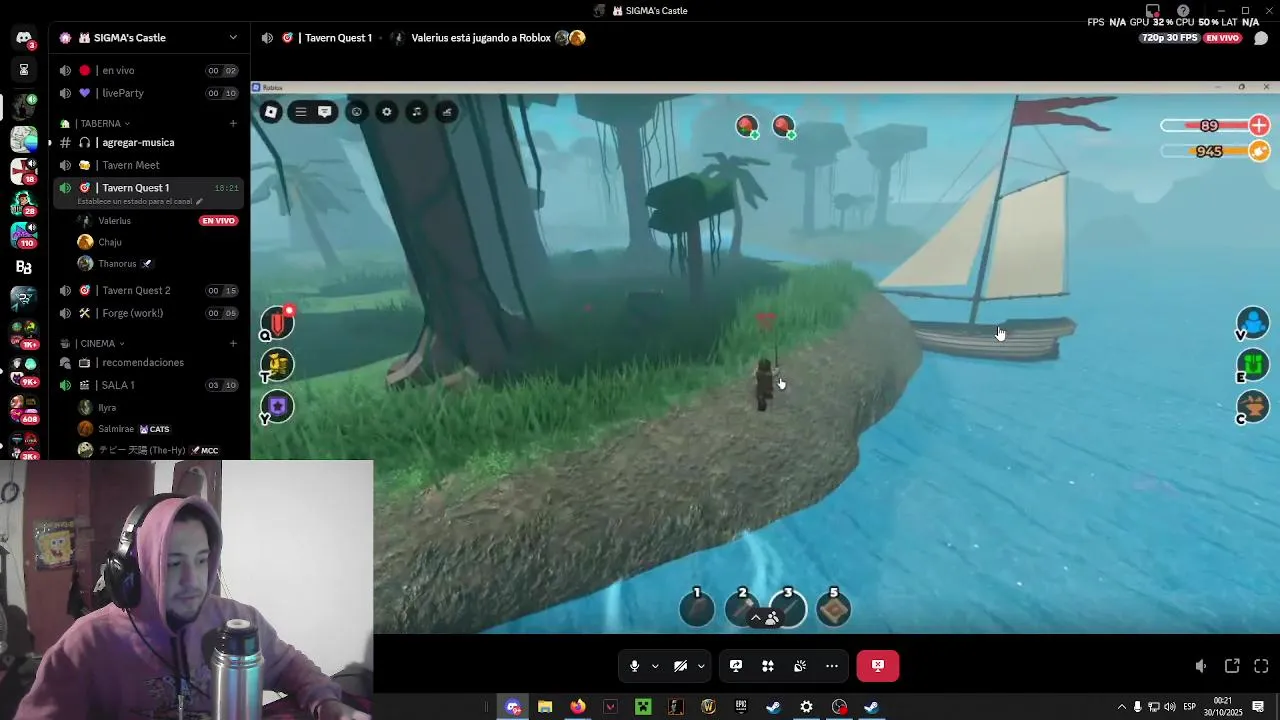This screenshot has height=720, width=1280.
Task: Click the T treasure chest icon
Action: [x=277, y=364]
